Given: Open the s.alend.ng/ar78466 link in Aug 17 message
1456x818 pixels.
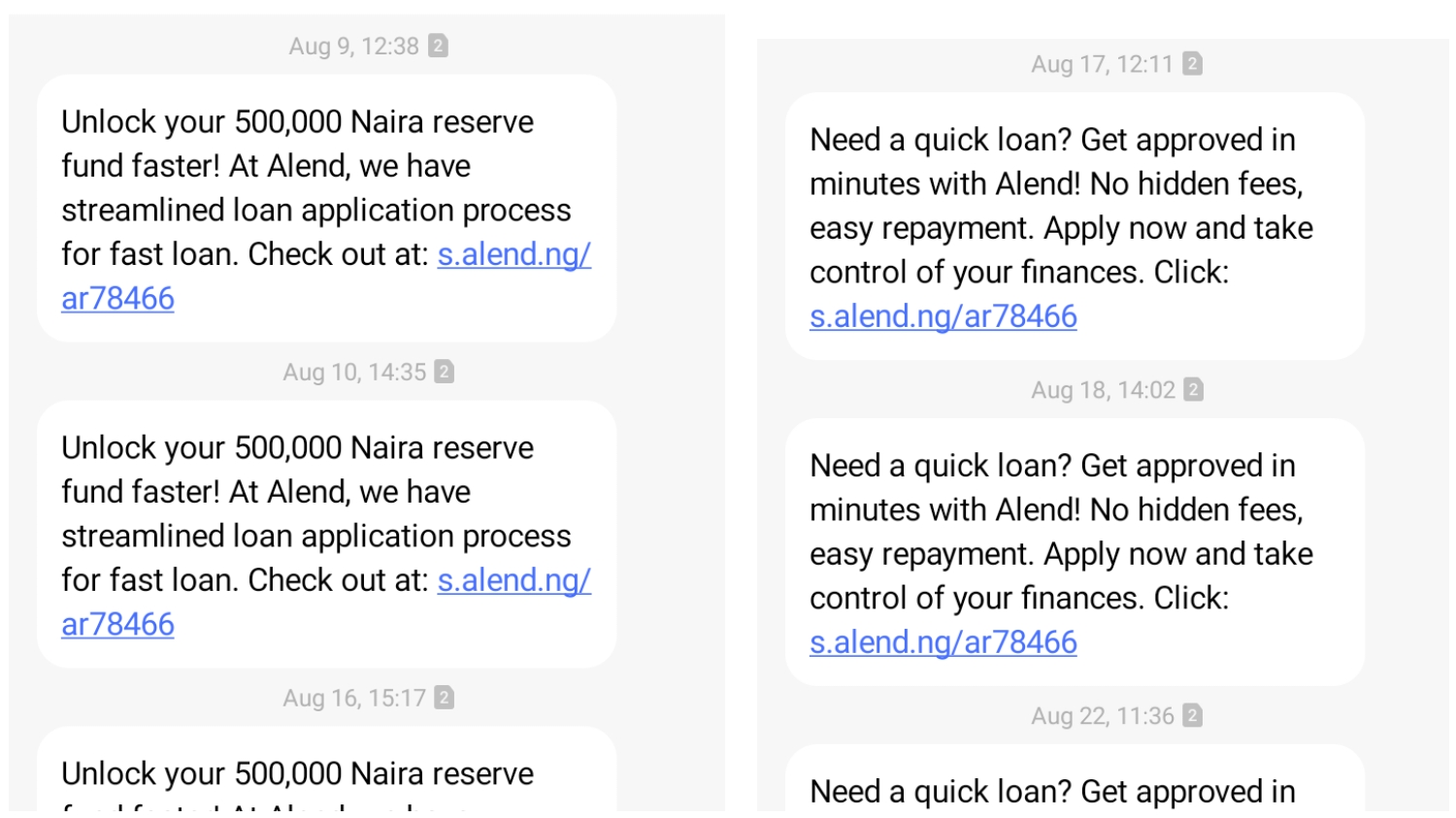Looking at the screenshot, I should (x=943, y=317).
